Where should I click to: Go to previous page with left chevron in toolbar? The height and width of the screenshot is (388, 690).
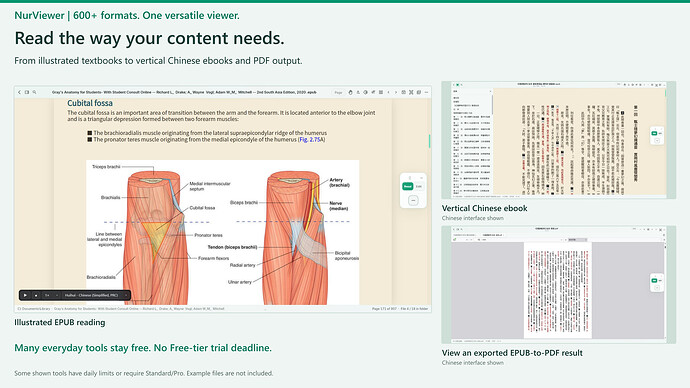point(389,92)
